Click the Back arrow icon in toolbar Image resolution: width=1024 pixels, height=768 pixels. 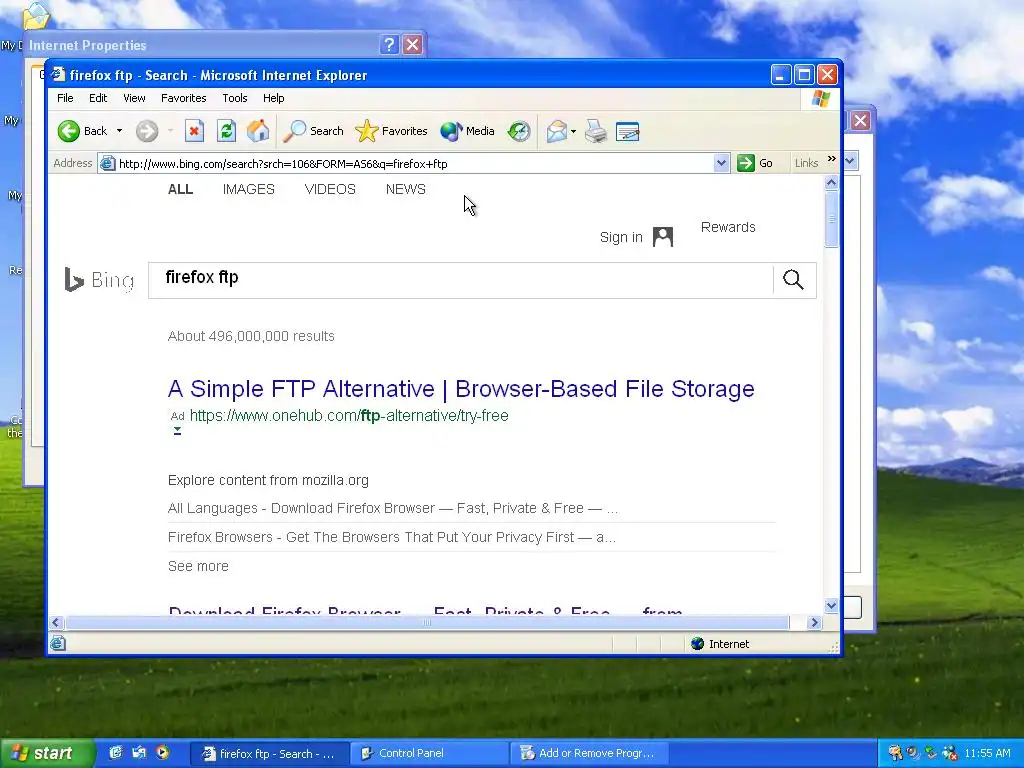69,131
